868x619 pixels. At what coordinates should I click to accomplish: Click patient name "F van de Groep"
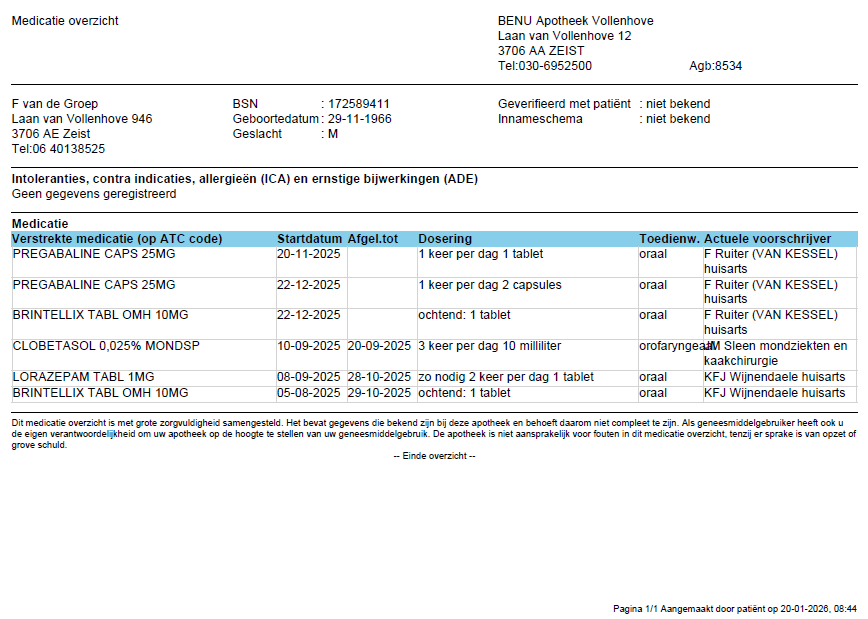(x=55, y=104)
